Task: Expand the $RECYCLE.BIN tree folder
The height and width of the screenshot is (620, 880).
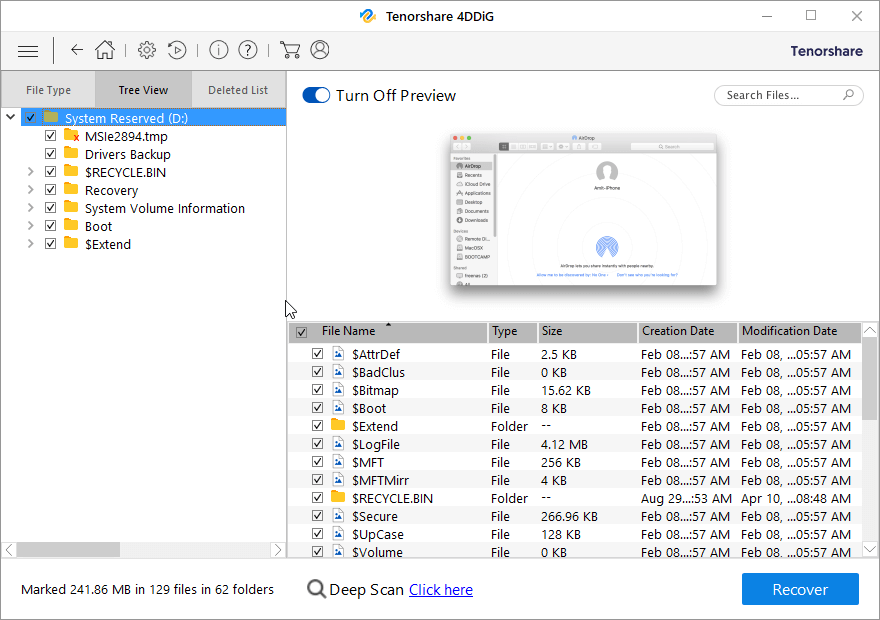Action: pos(31,172)
